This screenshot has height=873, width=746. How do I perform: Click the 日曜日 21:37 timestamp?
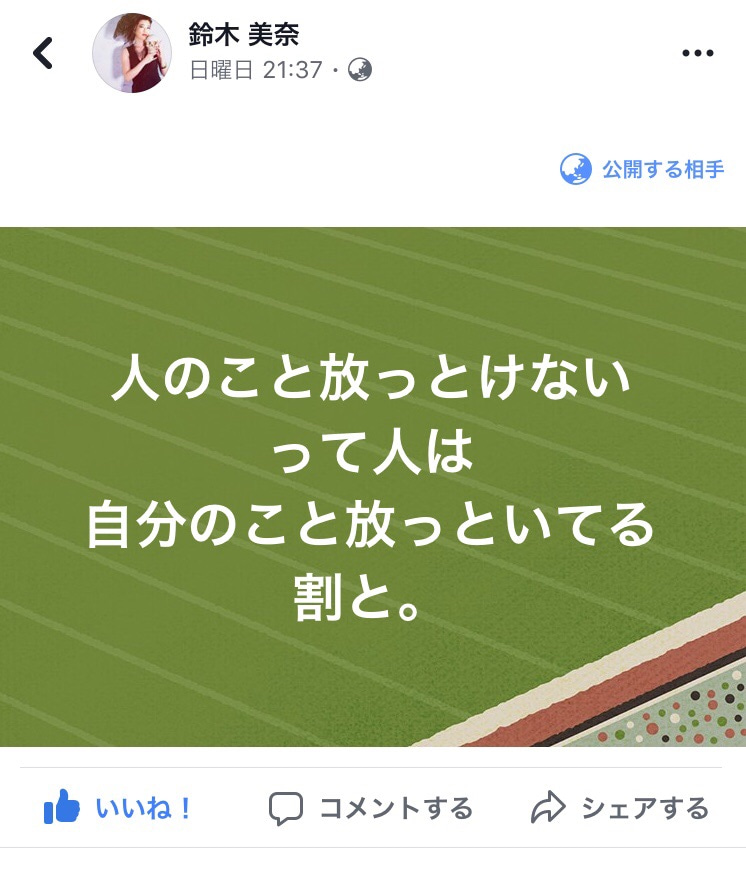[x=256, y=70]
